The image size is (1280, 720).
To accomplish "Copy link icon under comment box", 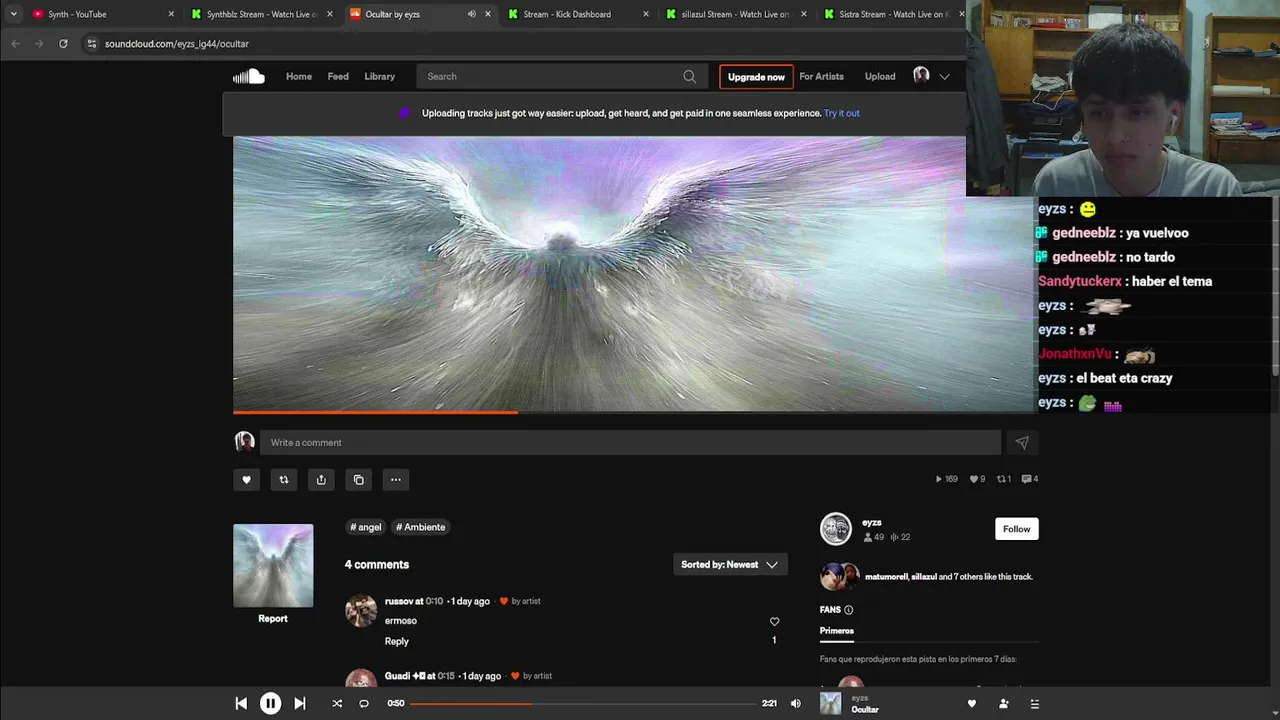I will (358, 480).
